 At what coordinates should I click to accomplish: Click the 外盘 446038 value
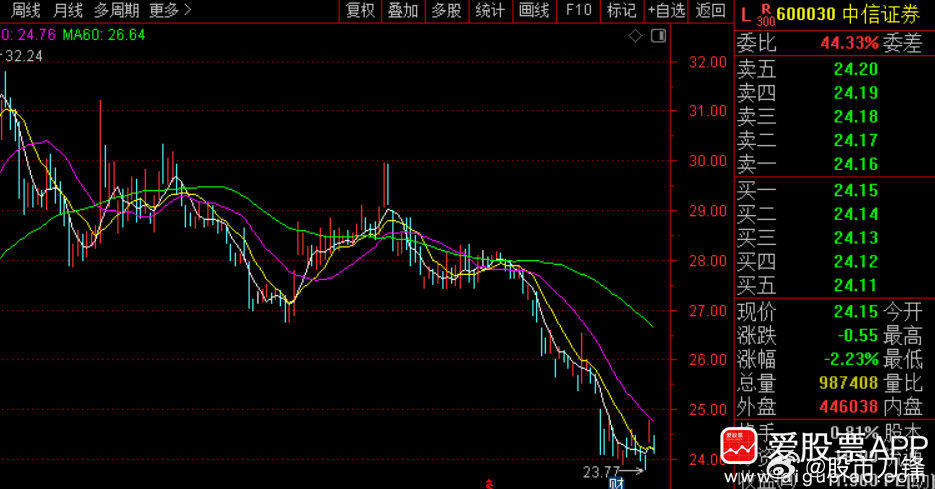click(x=849, y=407)
